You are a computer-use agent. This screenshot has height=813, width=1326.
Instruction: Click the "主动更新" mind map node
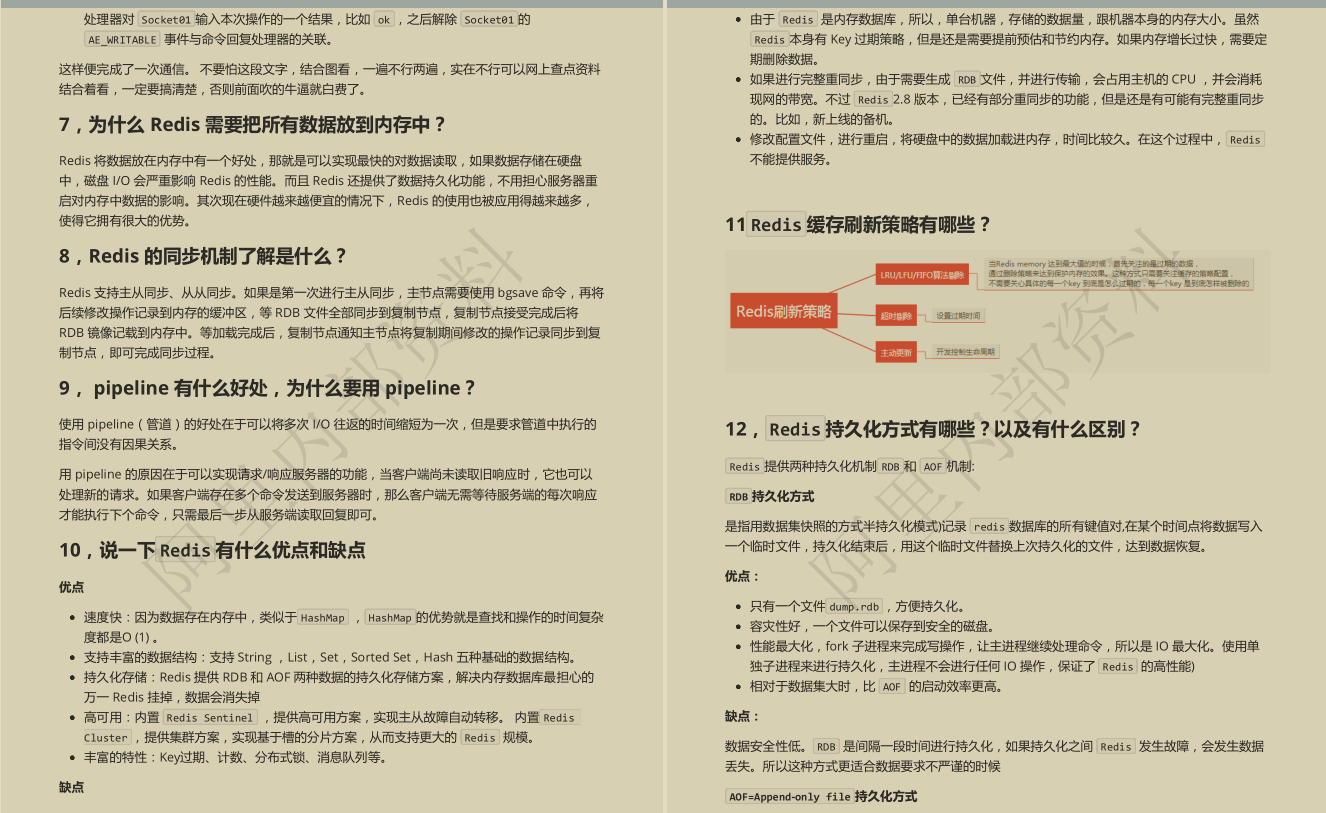(x=896, y=353)
